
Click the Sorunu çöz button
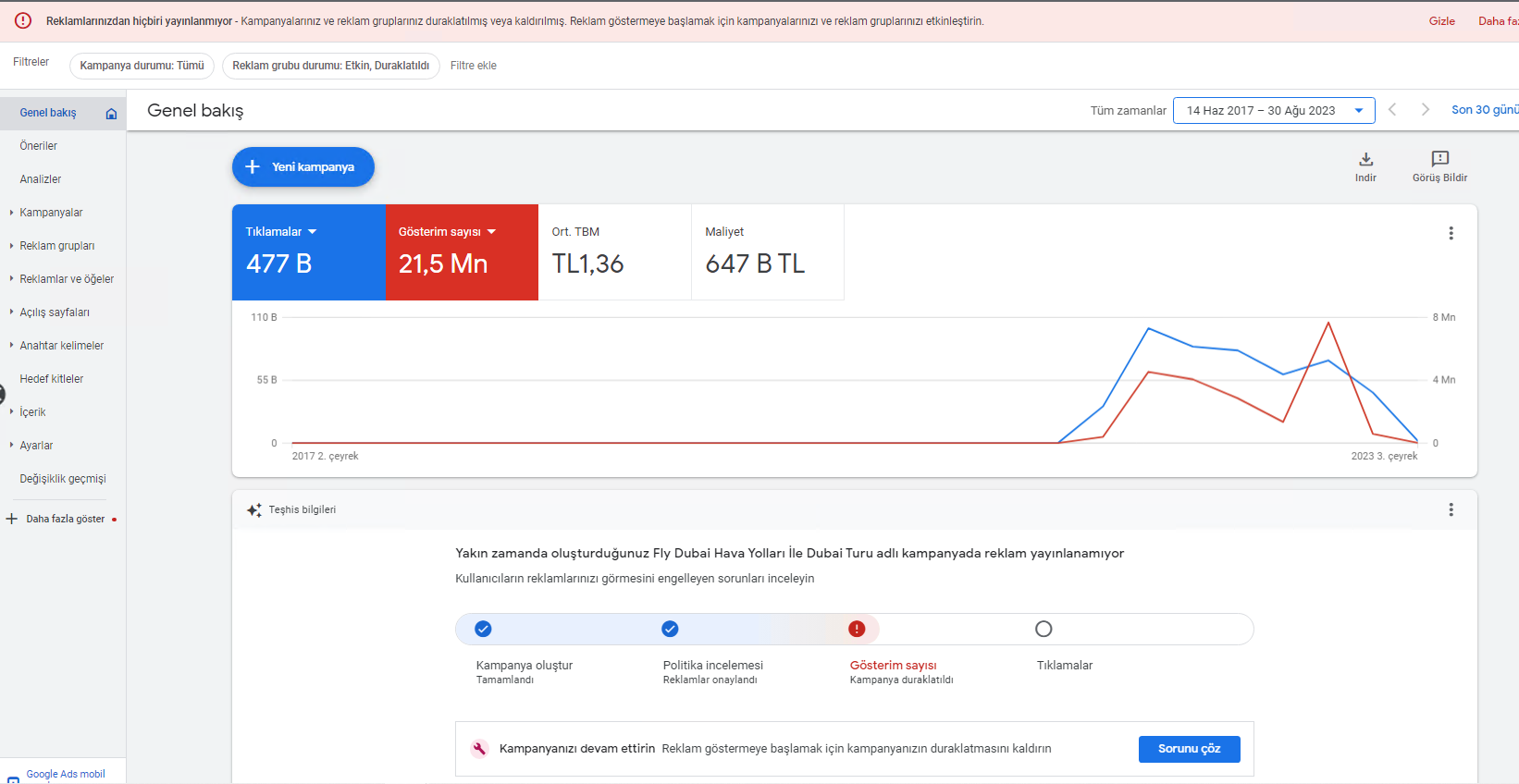[1190, 749]
